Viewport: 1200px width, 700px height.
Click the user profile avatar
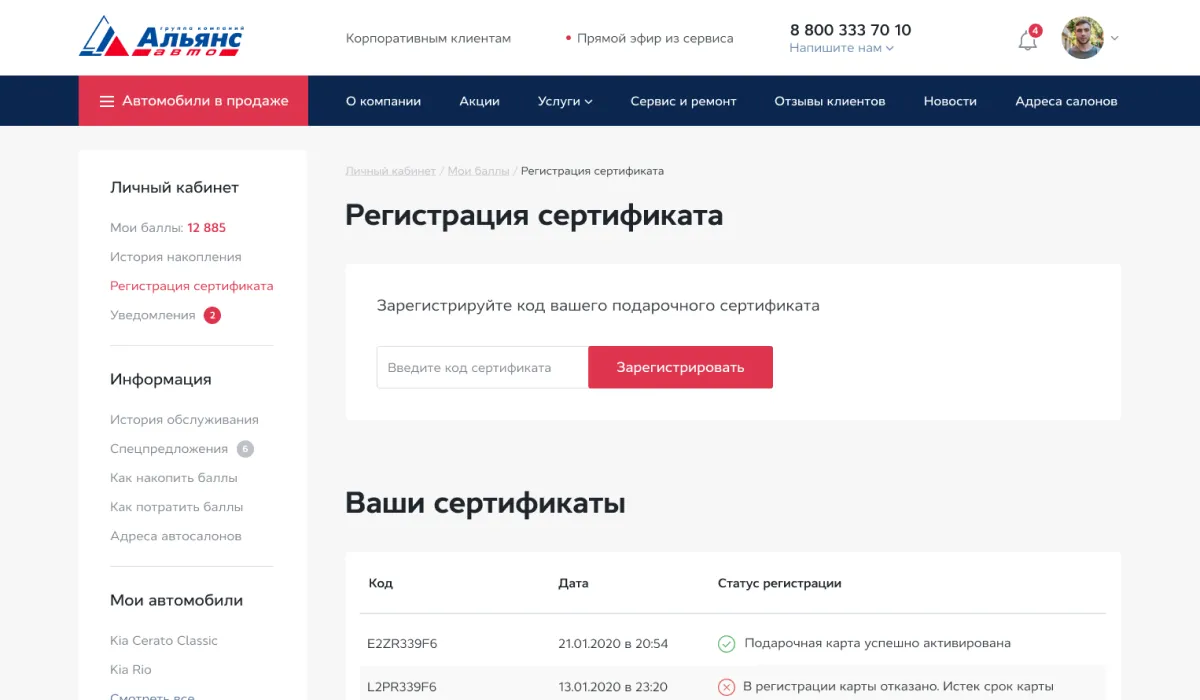click(1082, 38)
